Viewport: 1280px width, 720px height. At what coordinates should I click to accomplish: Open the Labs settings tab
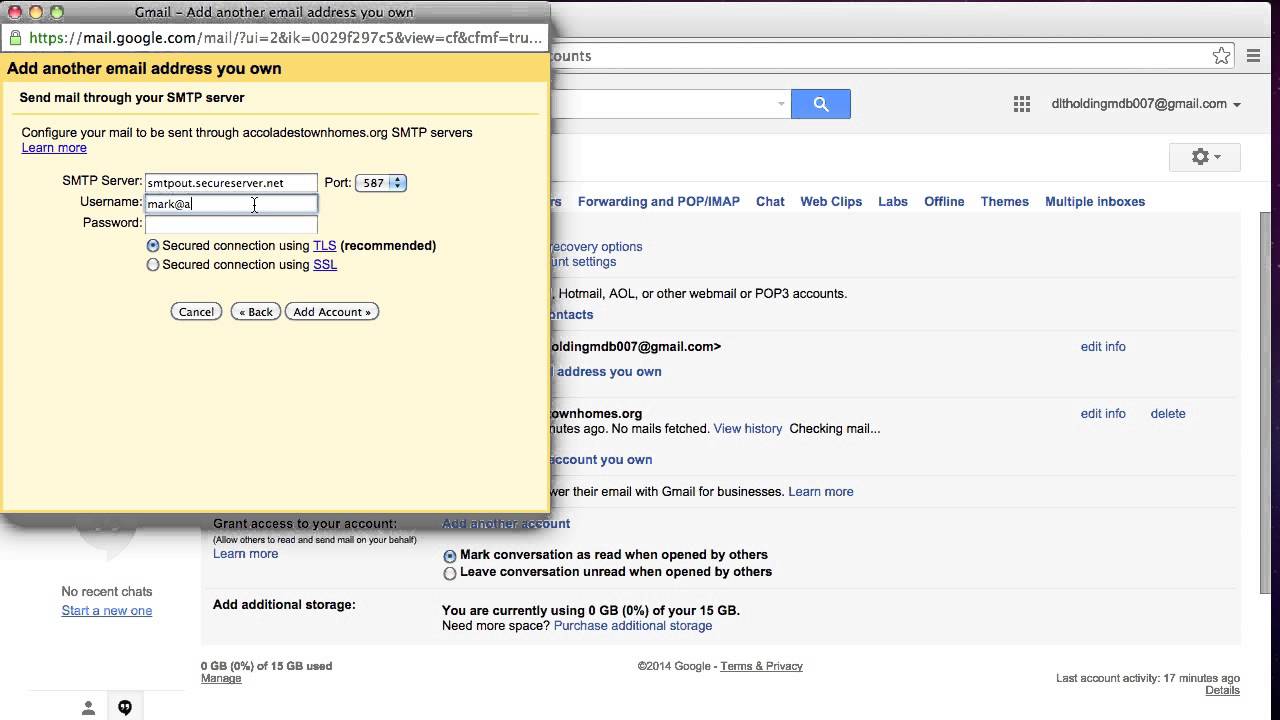[893, 201]
